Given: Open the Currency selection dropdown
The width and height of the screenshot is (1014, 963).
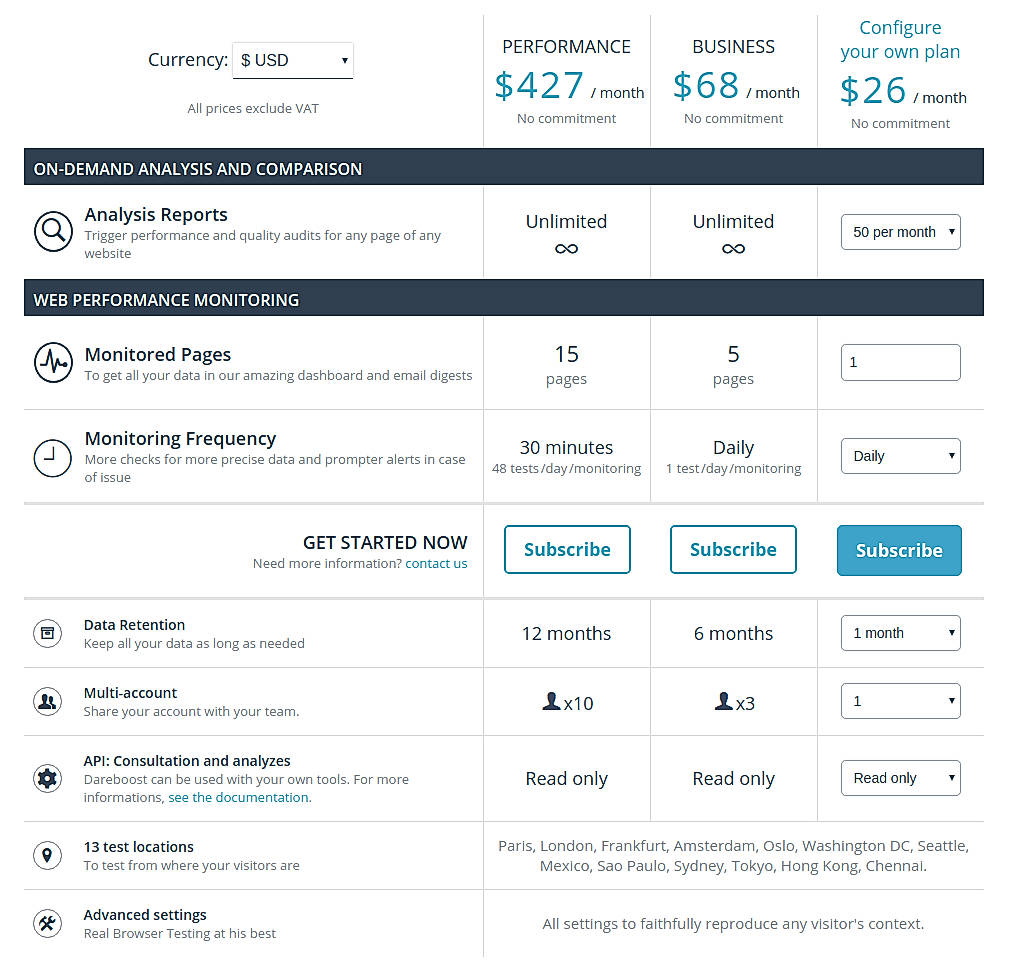Looking at the screenshot, I should tap(292, 60).
